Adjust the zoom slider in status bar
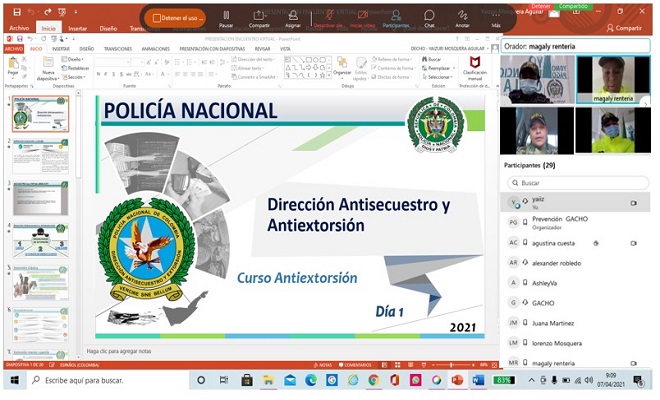Screen dimensions: 660x400 pos(454,365)
